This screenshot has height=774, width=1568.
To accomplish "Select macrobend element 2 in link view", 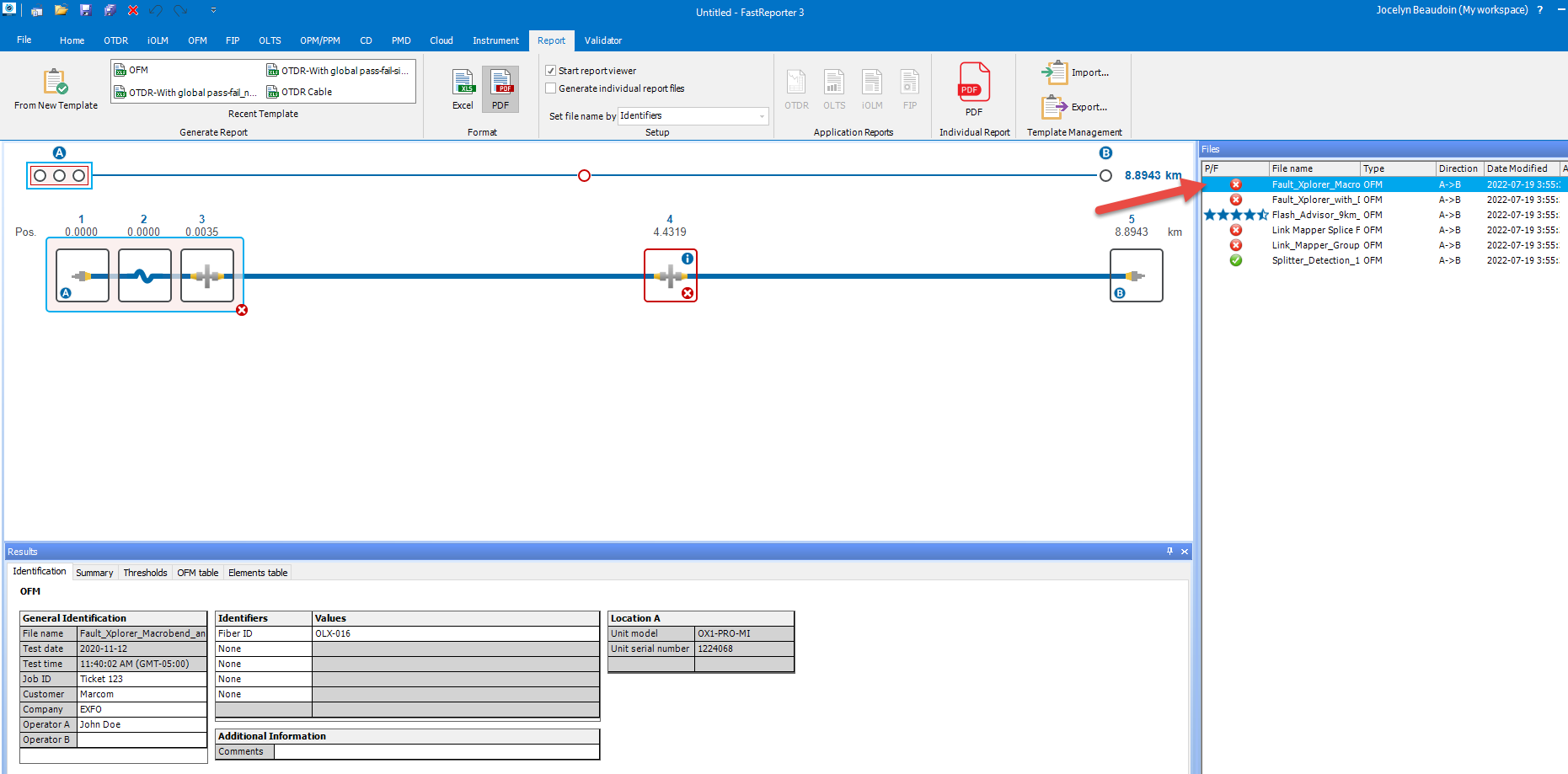I will point(145,275).
